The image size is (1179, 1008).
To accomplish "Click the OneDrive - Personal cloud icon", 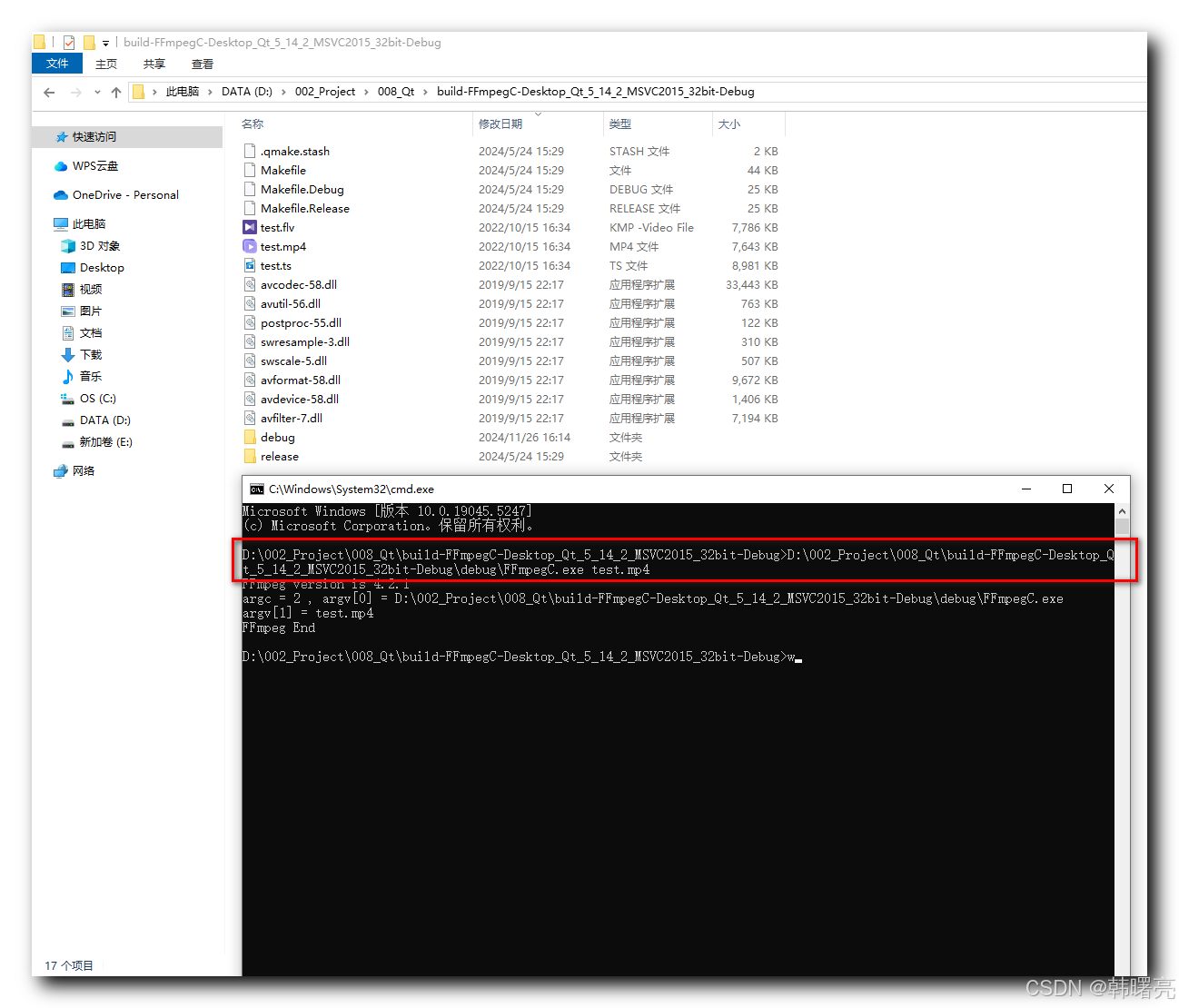I will pos(61,195).
